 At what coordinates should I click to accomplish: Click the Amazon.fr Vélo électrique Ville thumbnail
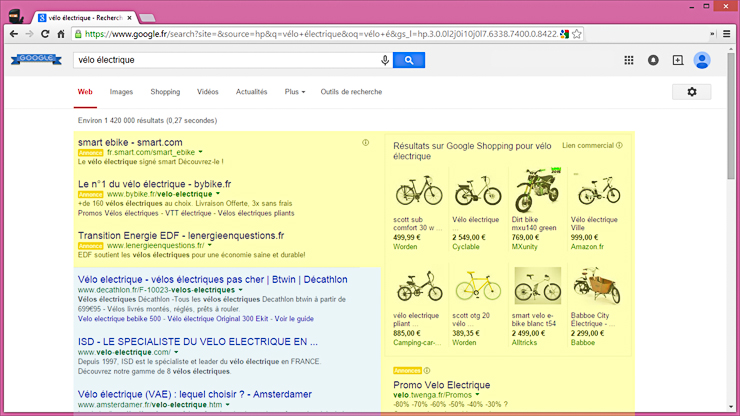click(x=599, y=190)
